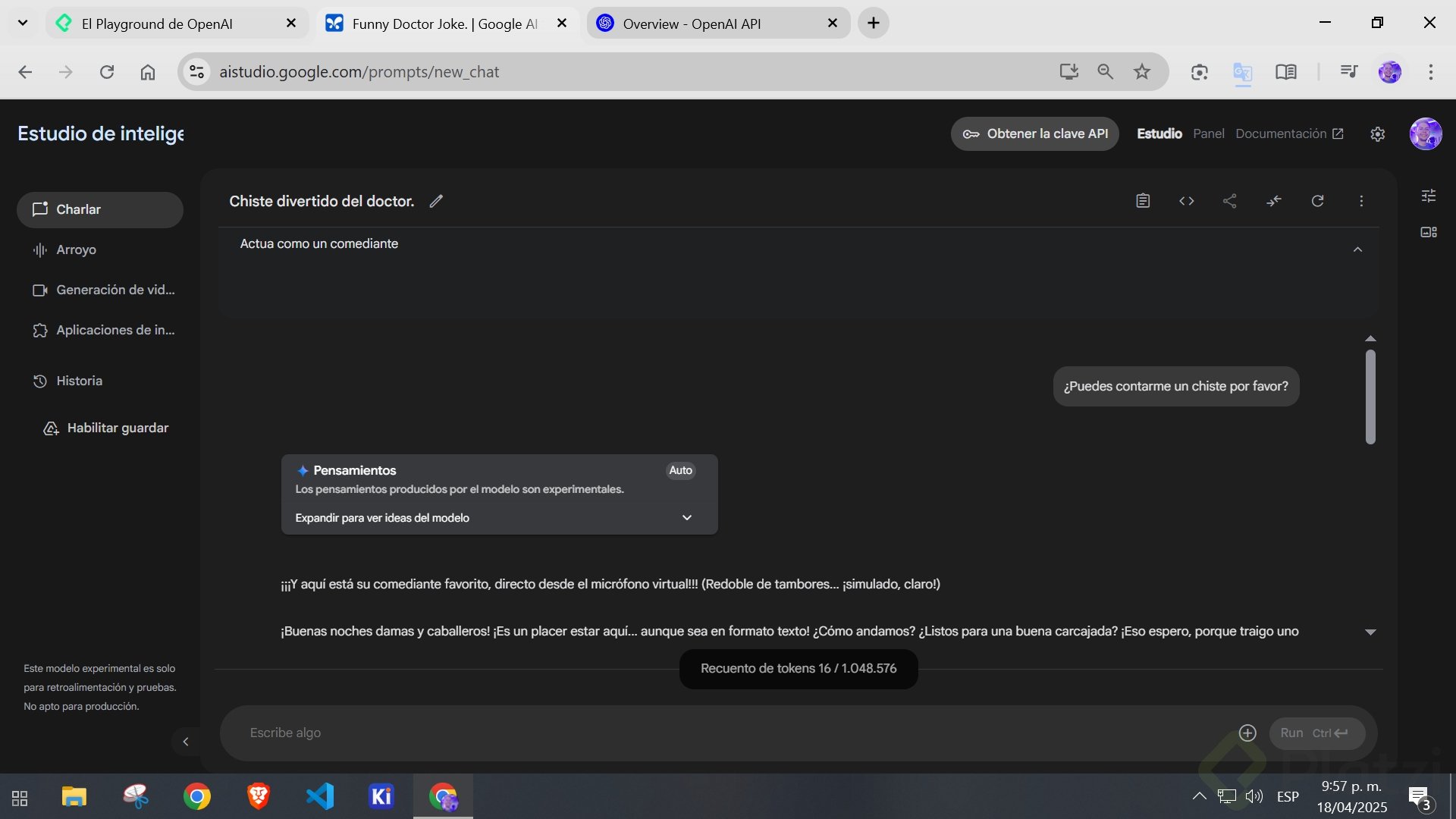Open the system instructions clipboard icon
The height and width of the screenshot is (819, 1456).
point(1143,201)
